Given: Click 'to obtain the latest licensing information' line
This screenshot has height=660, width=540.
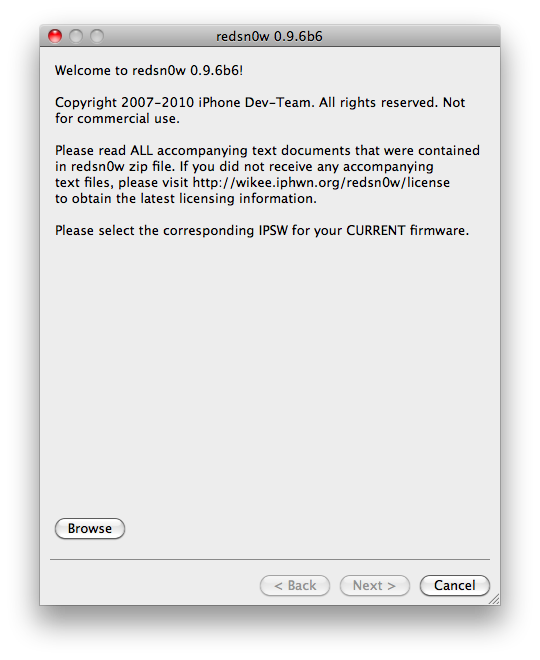Looking at the screenshot, I should tap(186, 199).
